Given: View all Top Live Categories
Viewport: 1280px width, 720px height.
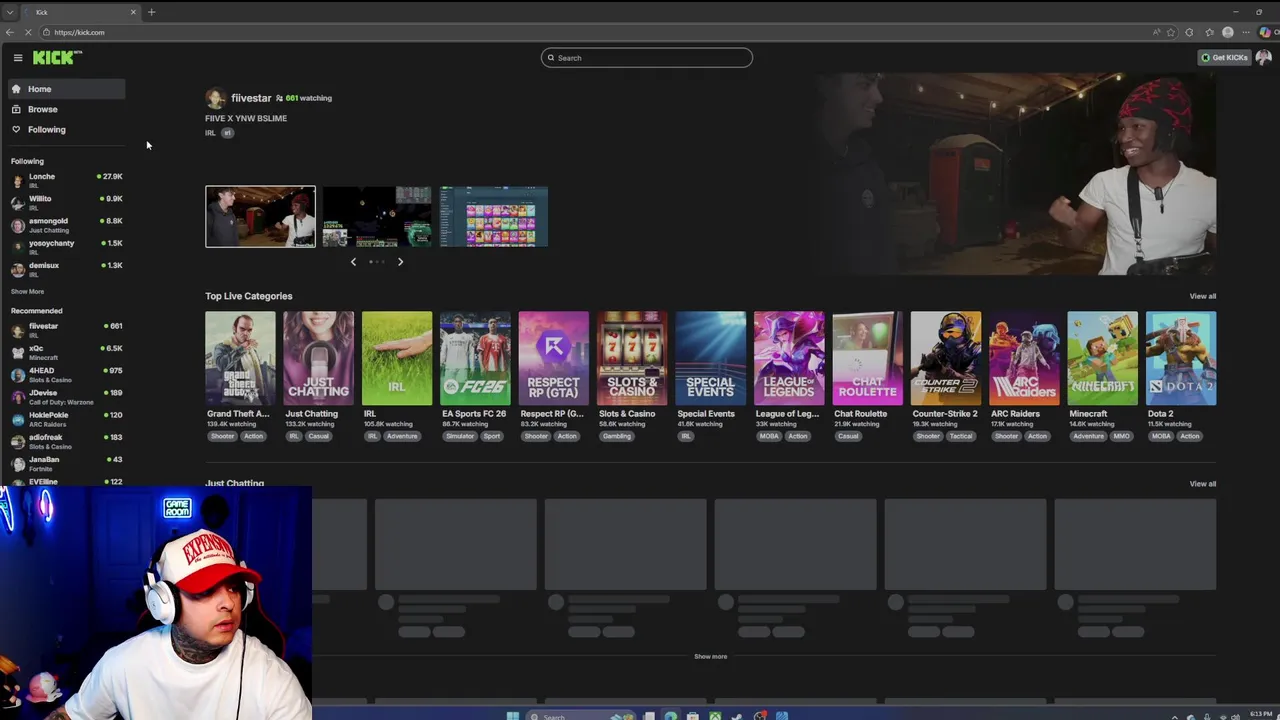Looking at the screenshot, I should point(1203,296).
